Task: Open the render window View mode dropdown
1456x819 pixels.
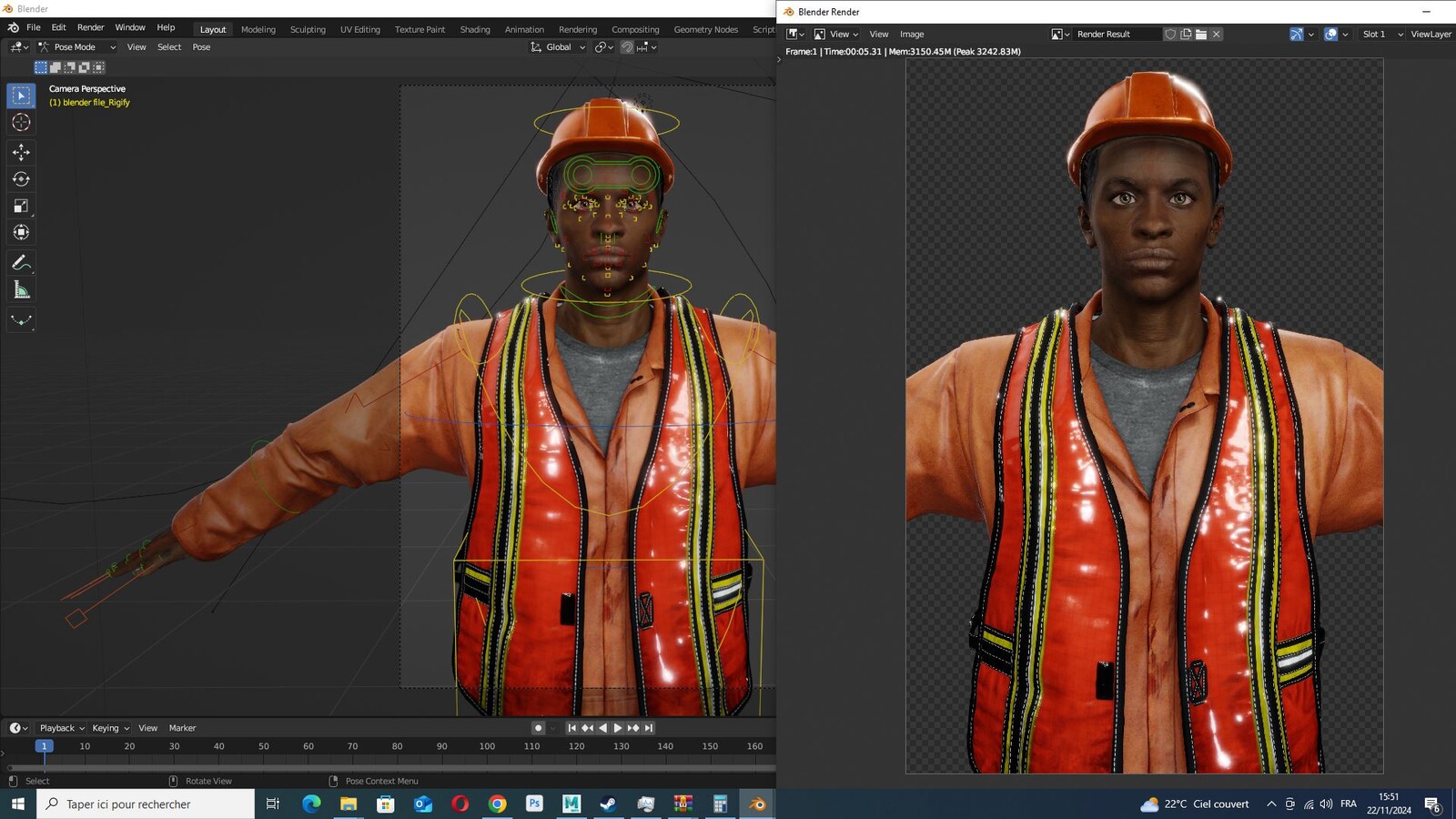Action: (836, 35)
